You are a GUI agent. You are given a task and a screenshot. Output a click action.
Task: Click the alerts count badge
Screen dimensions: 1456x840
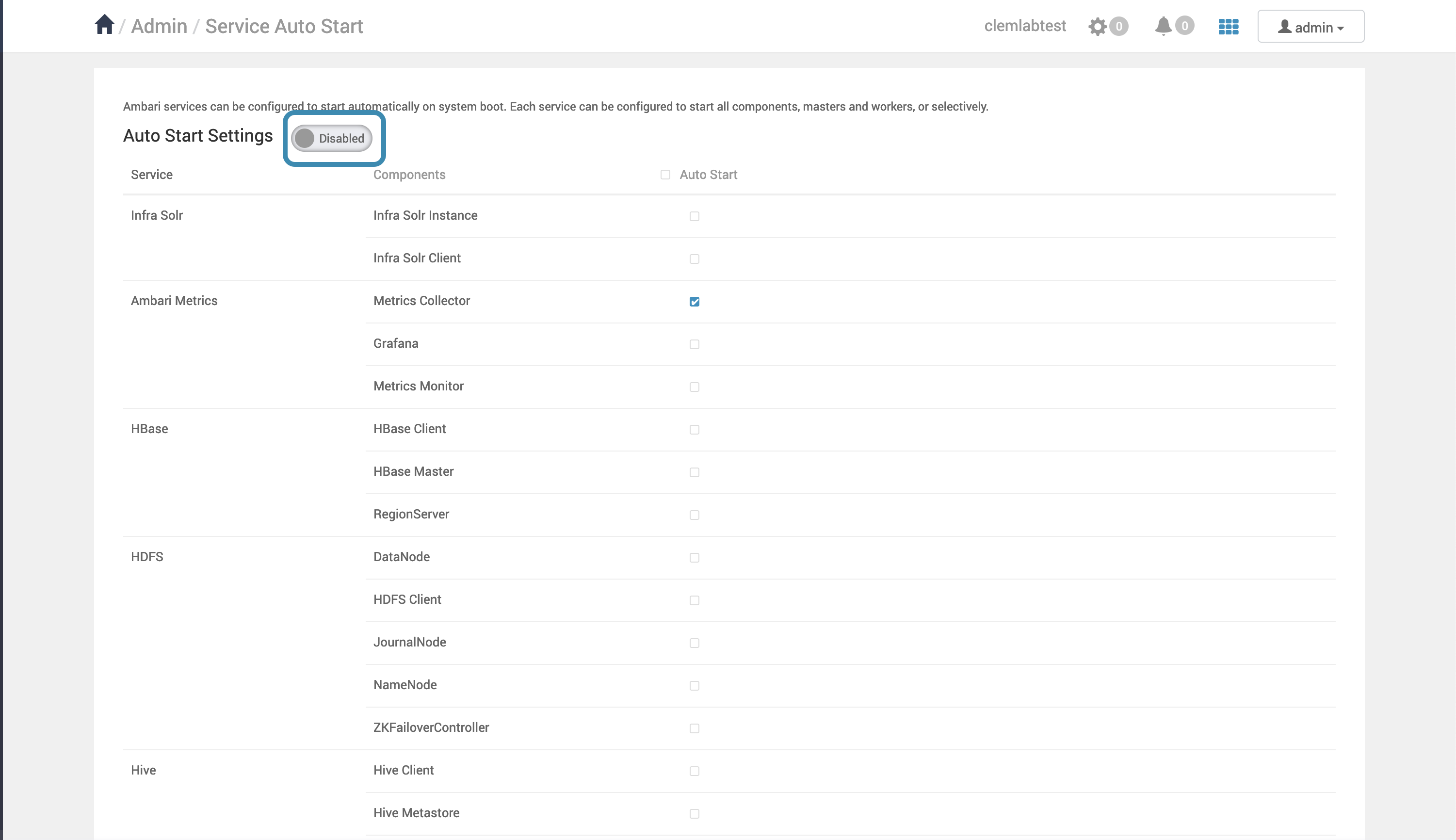click(1185, 26)
